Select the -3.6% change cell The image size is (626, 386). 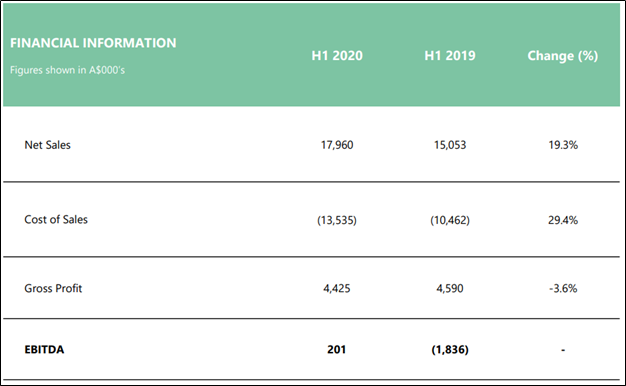[563, 288]
